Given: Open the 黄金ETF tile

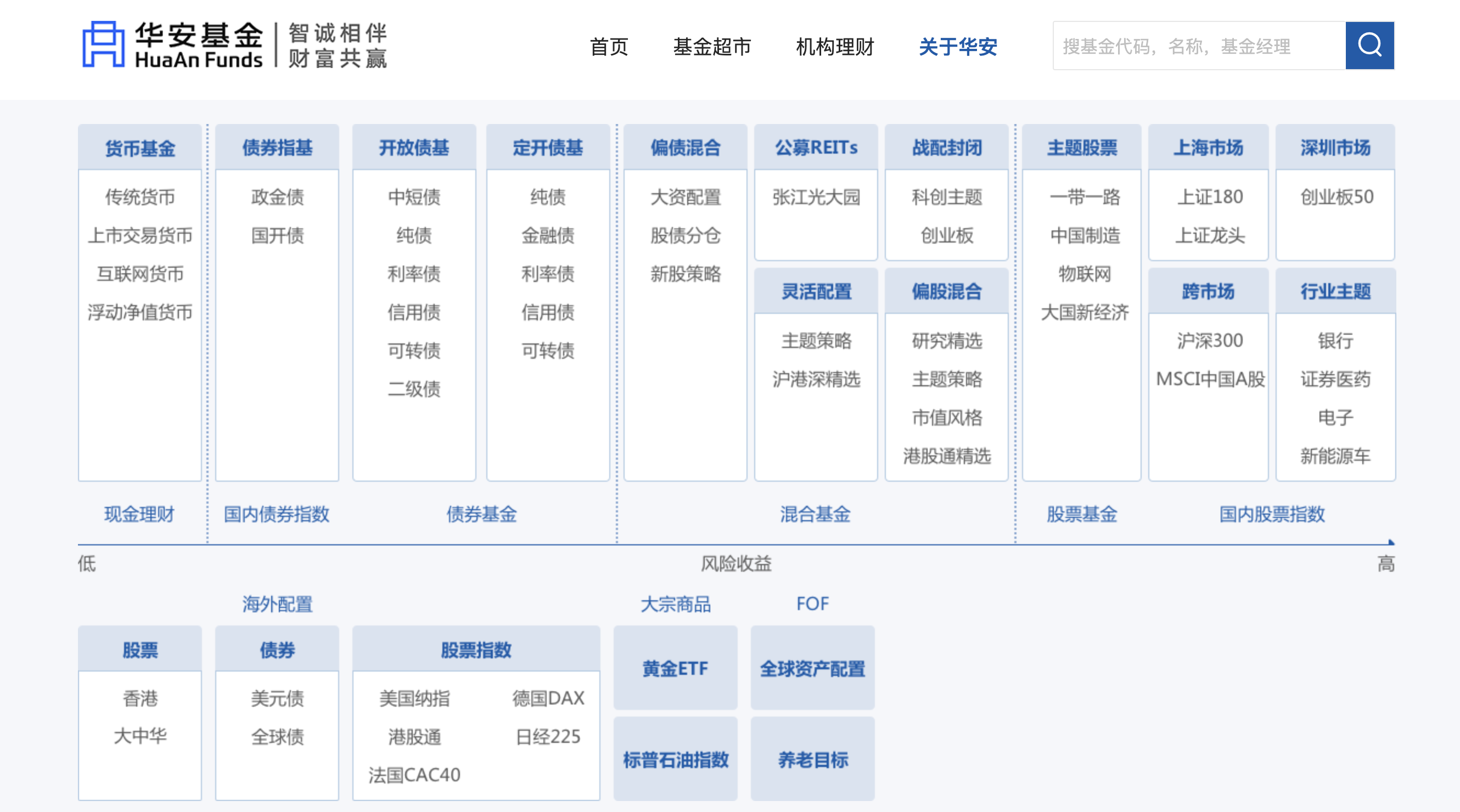Looking at the screenshot, I should tap(675, 668).
